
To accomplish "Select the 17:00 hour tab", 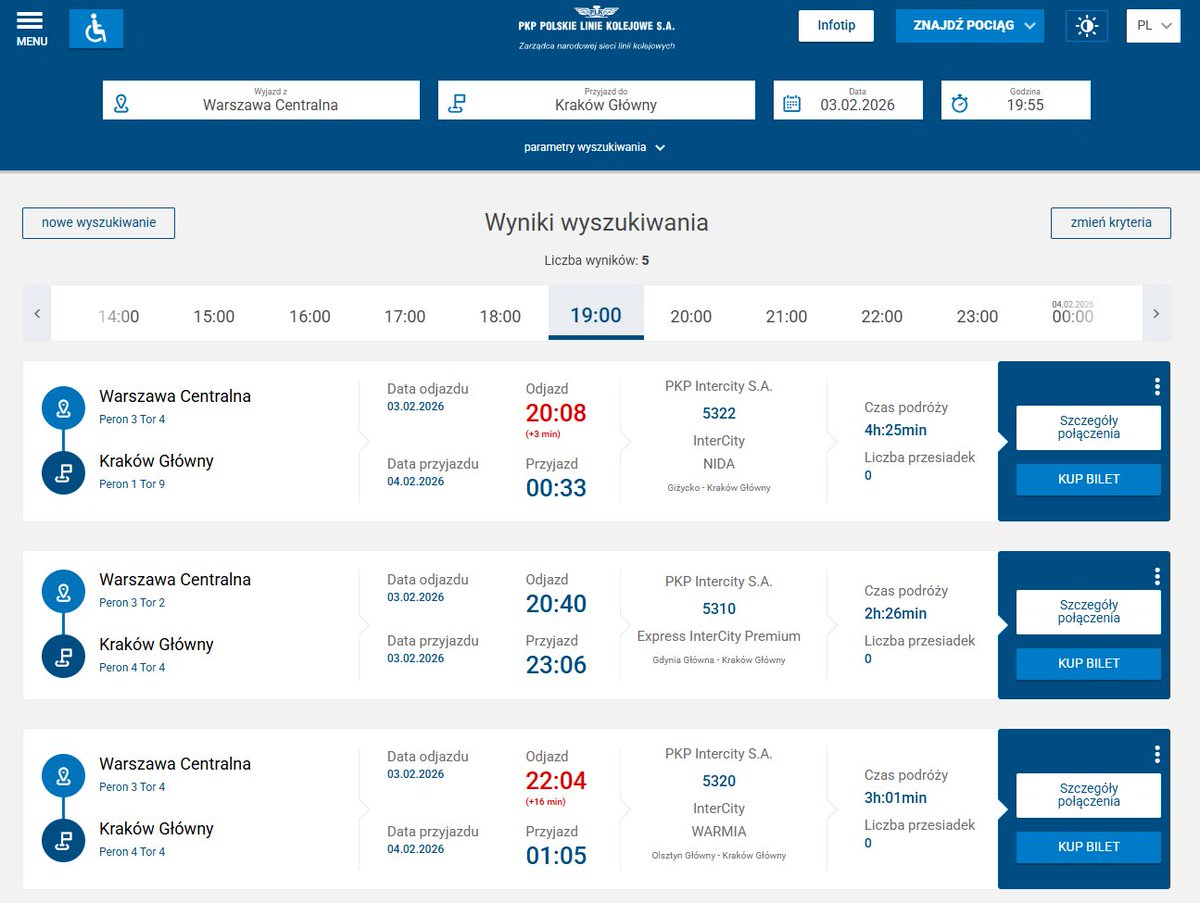I will point(405,316).
